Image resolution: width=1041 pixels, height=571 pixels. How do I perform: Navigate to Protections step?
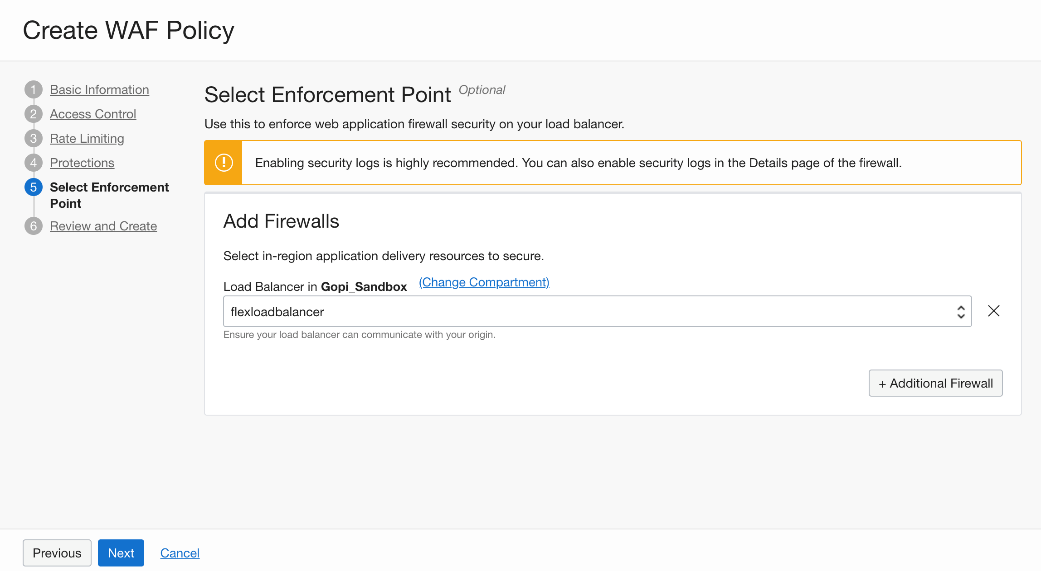tap(82, 163)
